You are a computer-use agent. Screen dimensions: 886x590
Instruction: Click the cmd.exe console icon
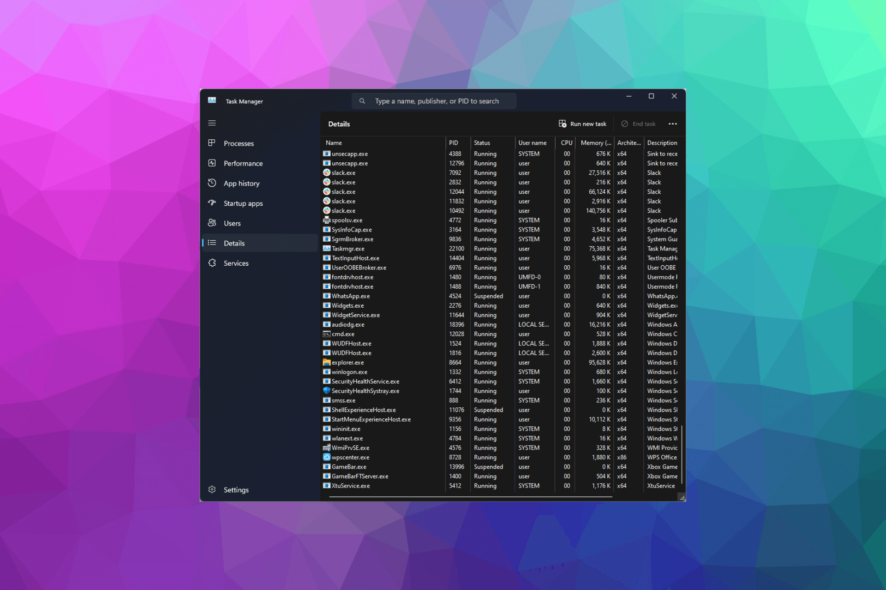click(327, 334)
